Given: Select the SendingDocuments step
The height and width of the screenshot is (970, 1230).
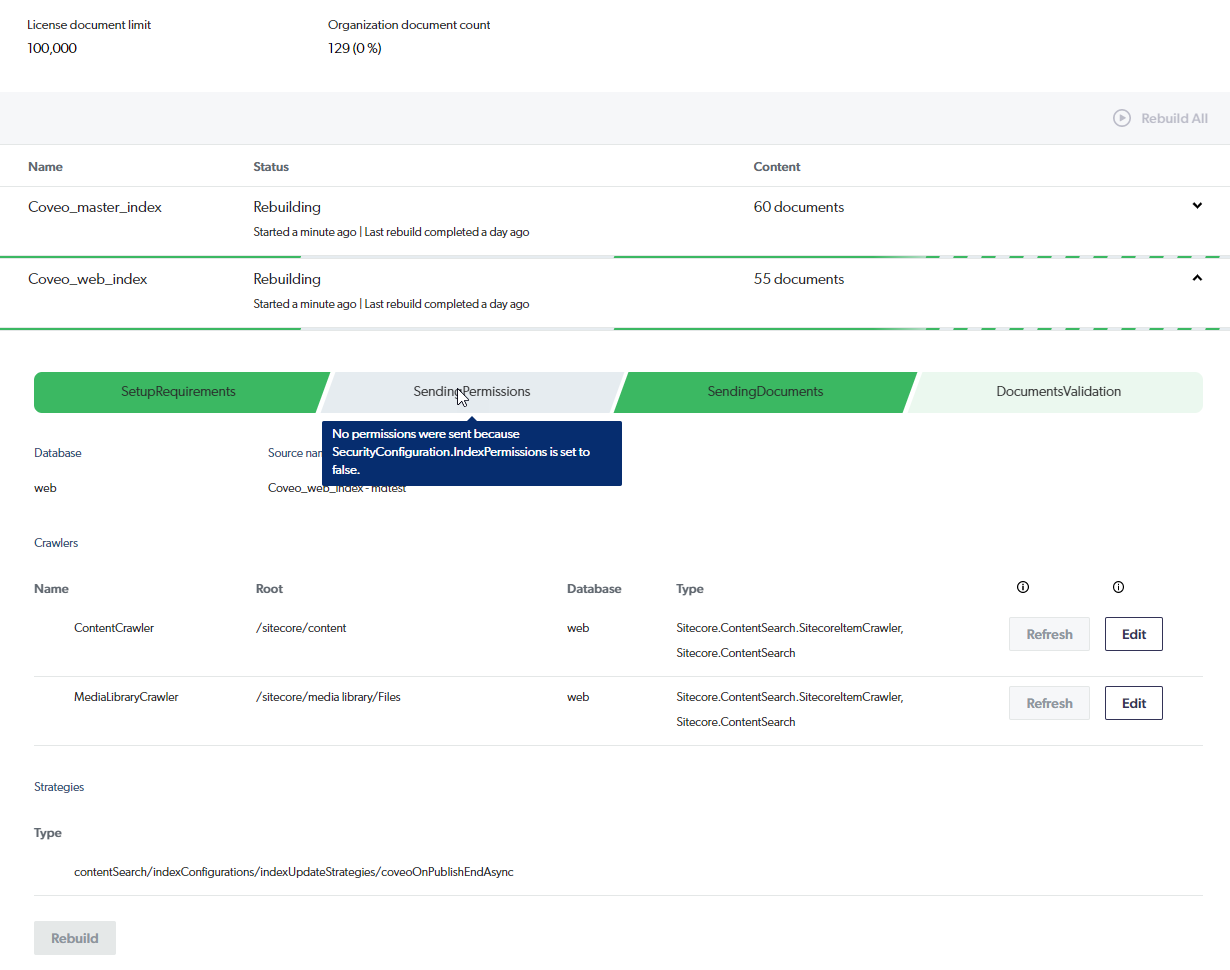Looking at the screenshot, I should 765,392.
